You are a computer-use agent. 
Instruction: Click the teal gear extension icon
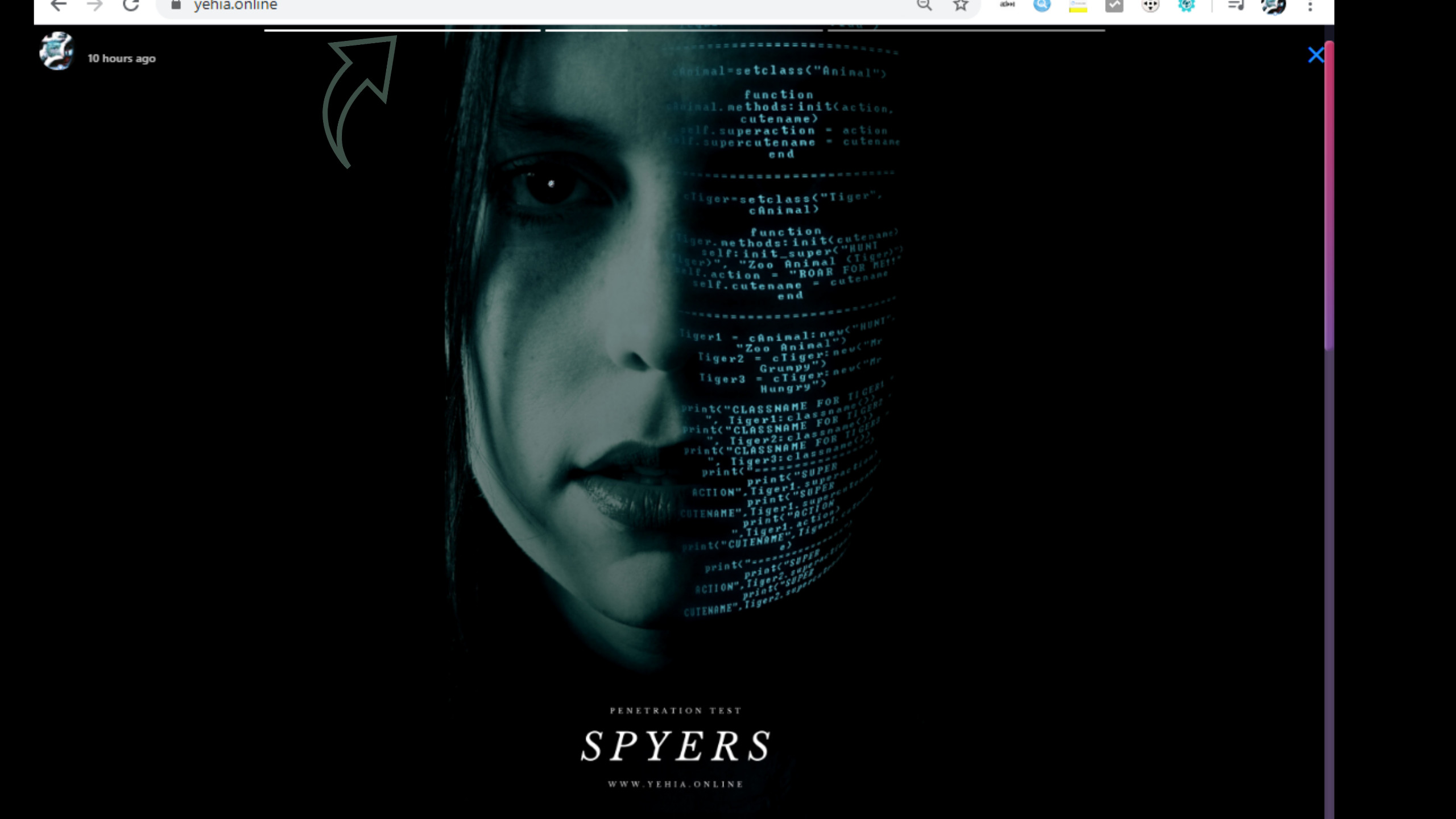(1186, 6)
